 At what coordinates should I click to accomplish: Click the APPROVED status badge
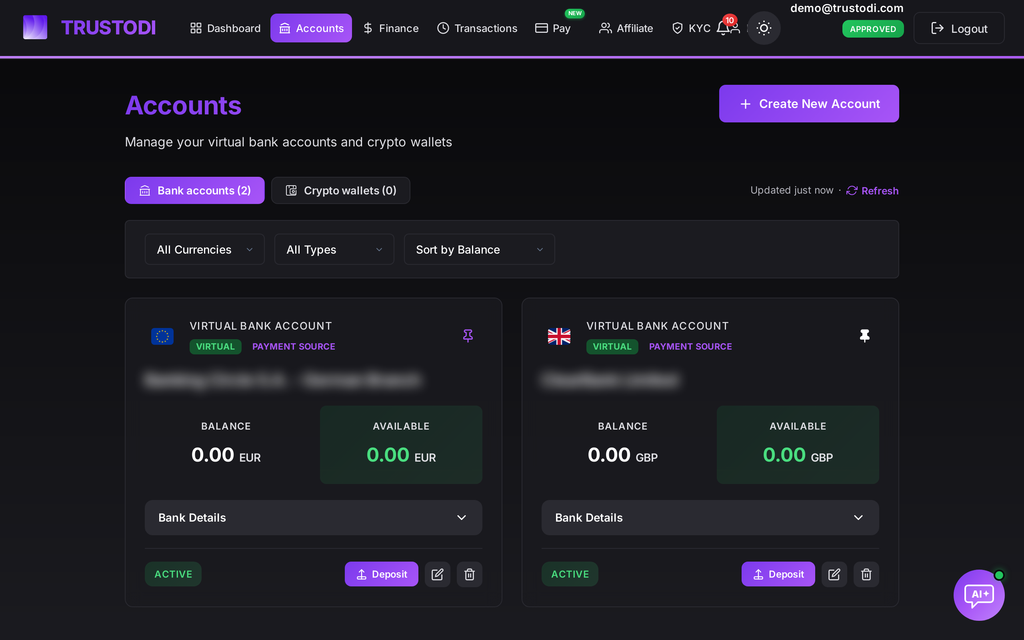(872, 29)
